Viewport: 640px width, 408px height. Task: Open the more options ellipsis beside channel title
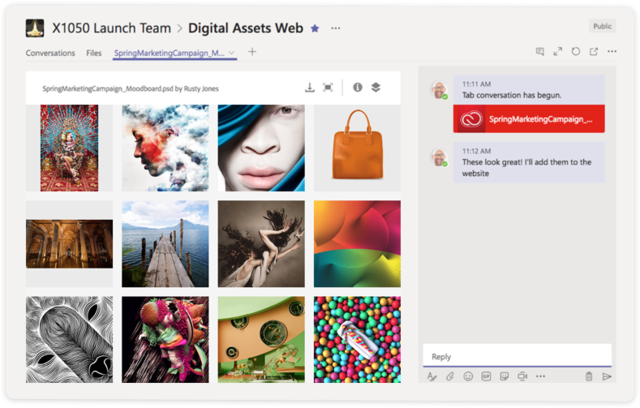[336, 28]
